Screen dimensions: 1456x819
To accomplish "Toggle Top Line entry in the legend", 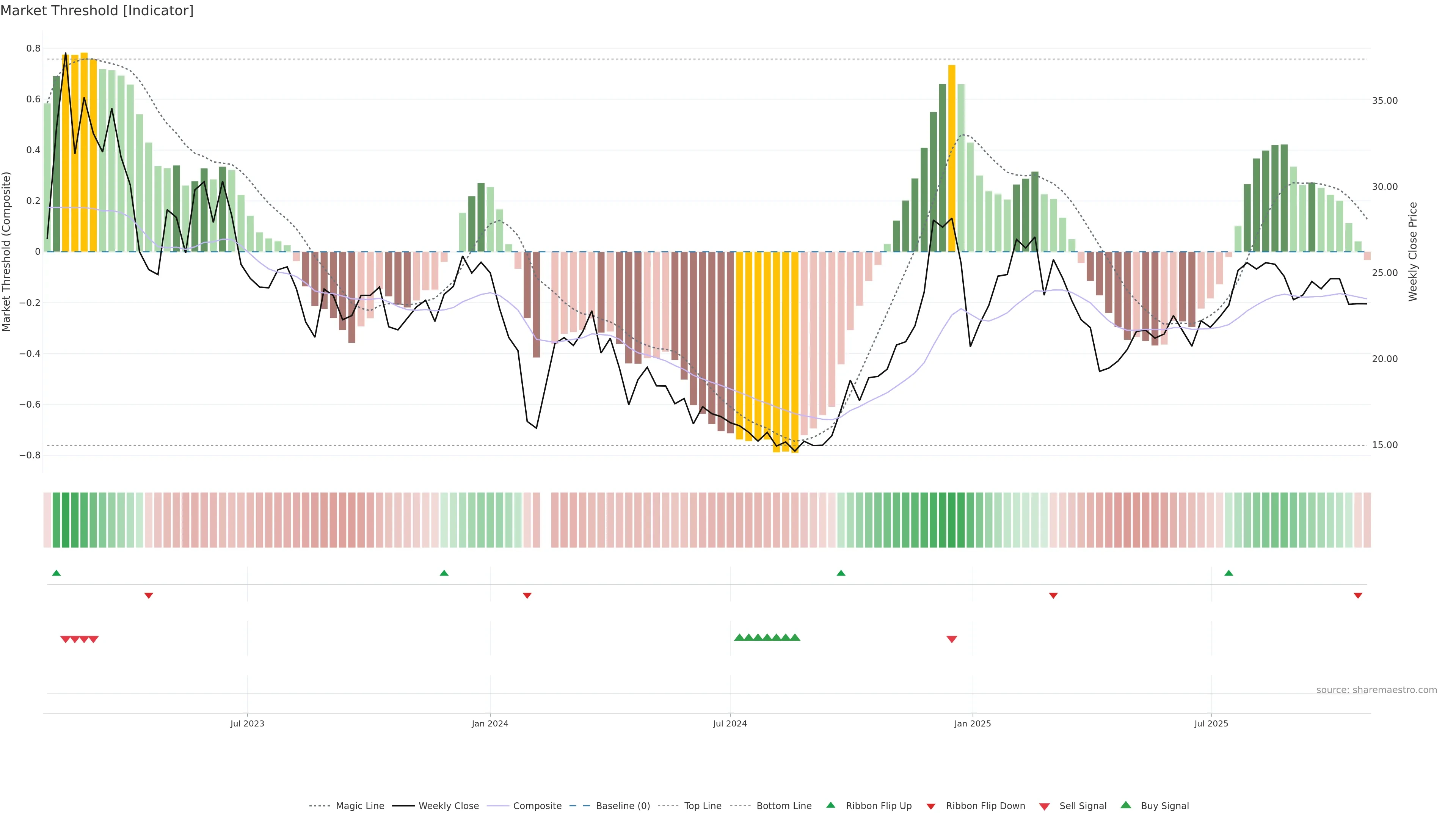I will pos(703,806).
